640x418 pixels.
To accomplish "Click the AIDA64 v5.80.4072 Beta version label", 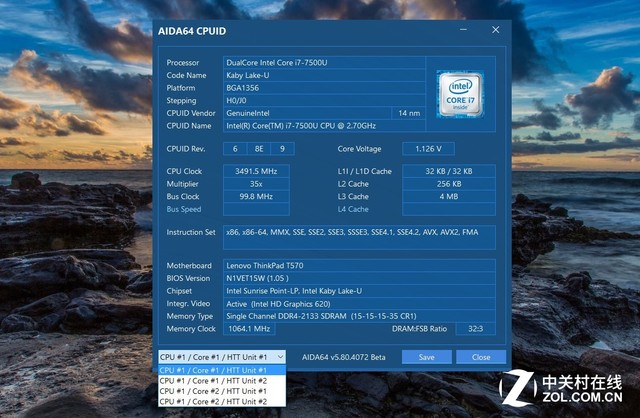I will [344, 357].
